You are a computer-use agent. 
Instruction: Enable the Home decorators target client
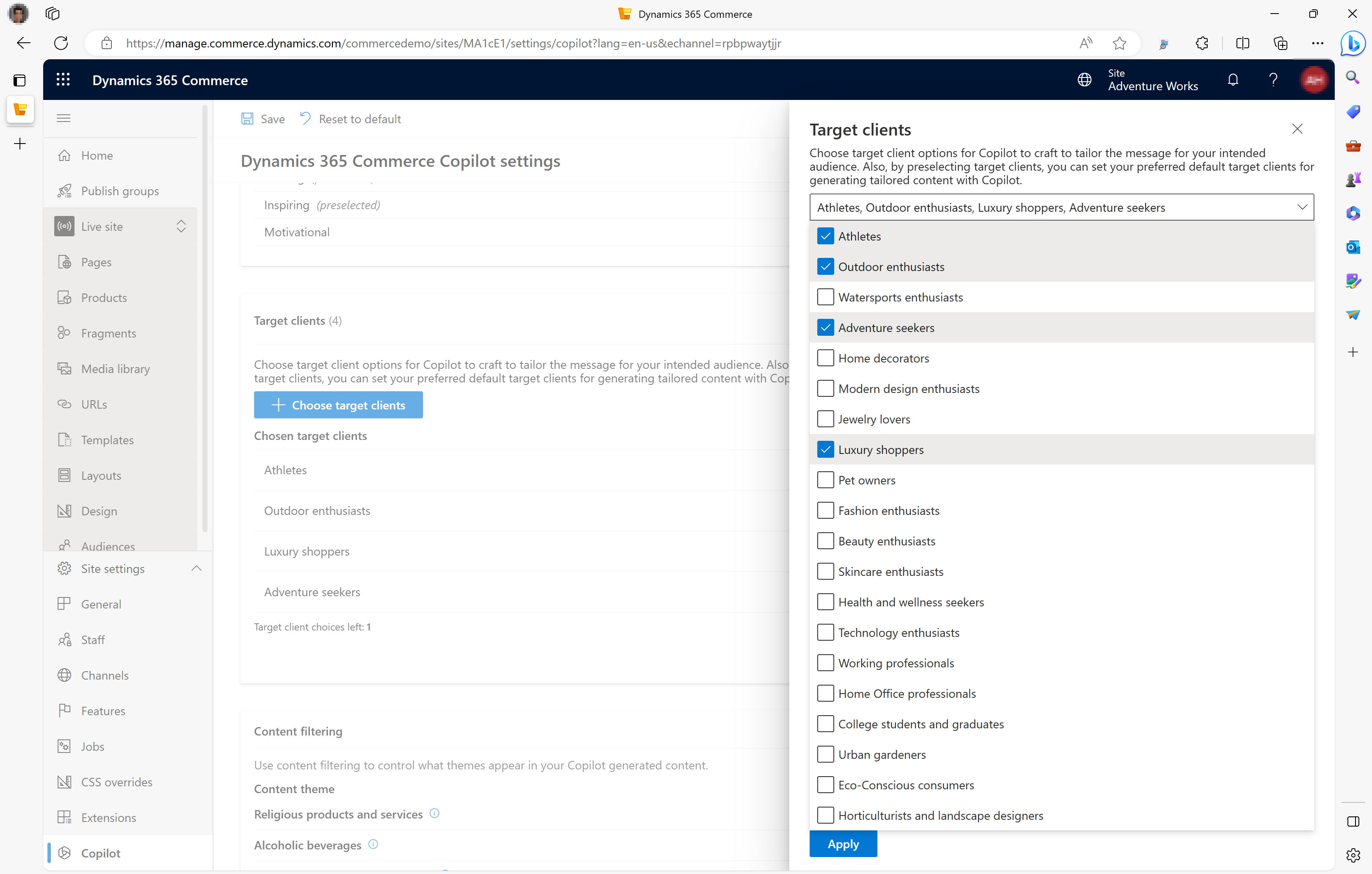click(825, 358)
